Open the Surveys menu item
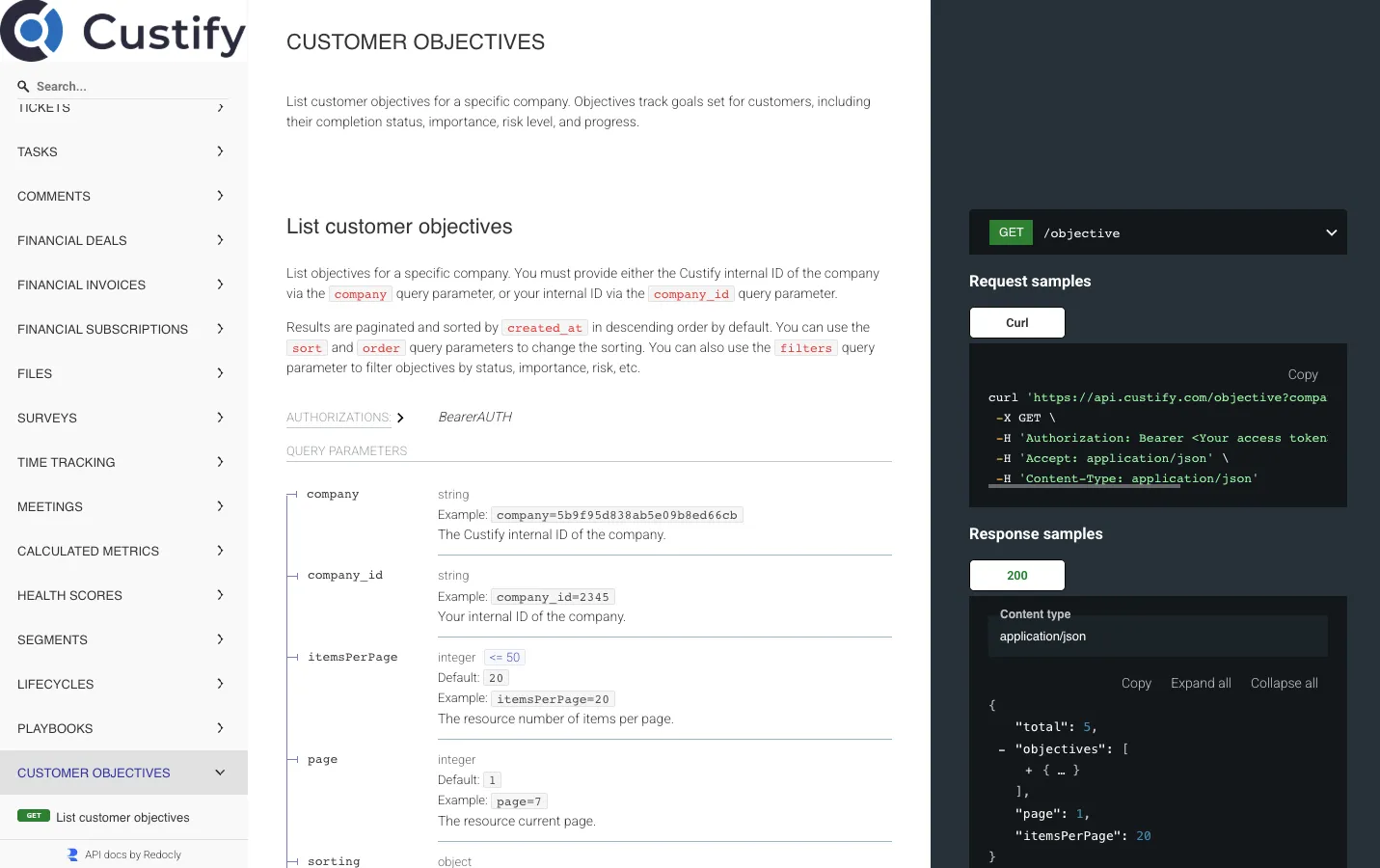The image size is (1380, 868). pyautogui.click(x=123, y=418)
